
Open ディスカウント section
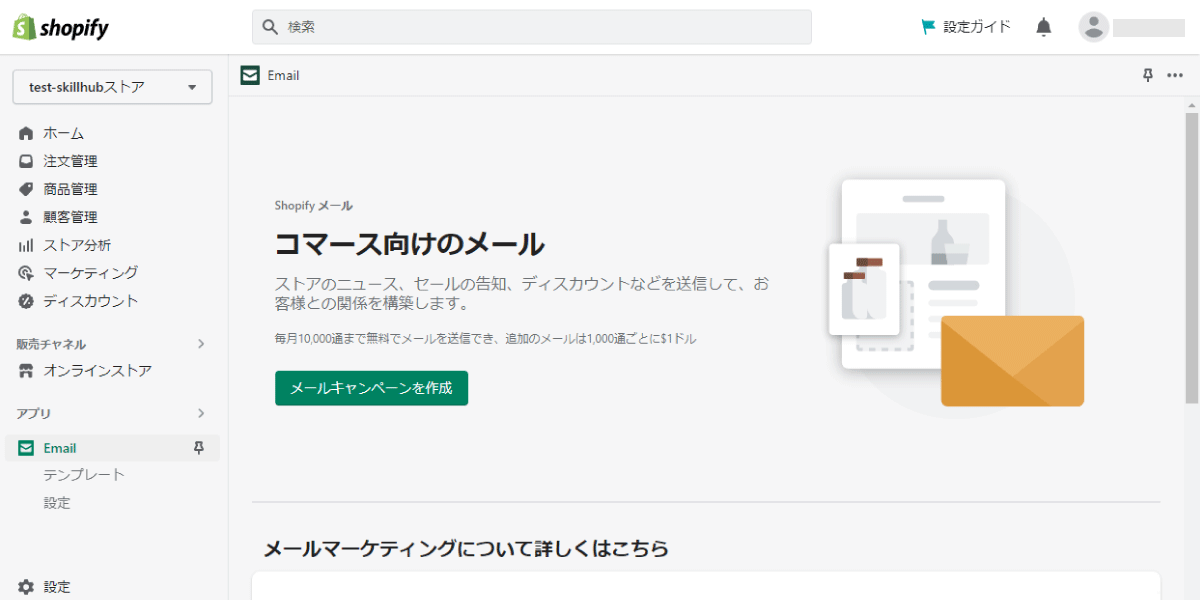91,301
